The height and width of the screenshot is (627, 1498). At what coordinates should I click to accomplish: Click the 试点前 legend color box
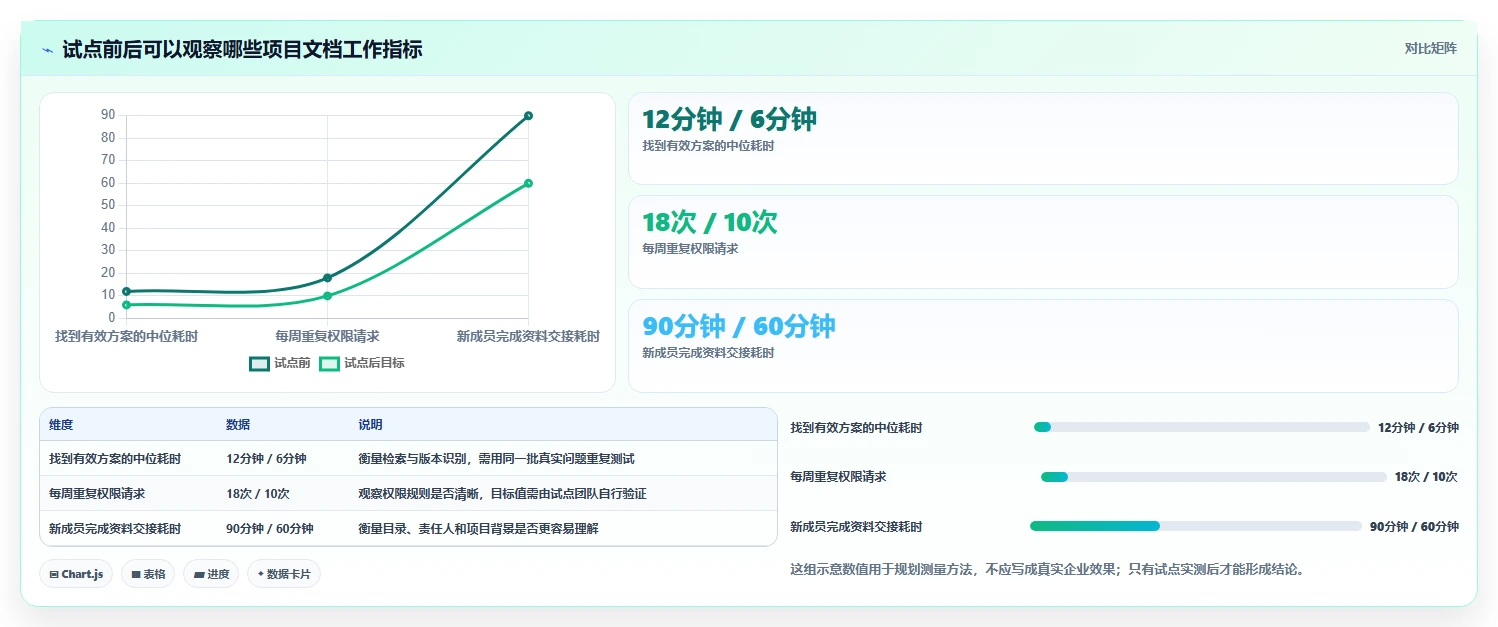pos(259,363)
